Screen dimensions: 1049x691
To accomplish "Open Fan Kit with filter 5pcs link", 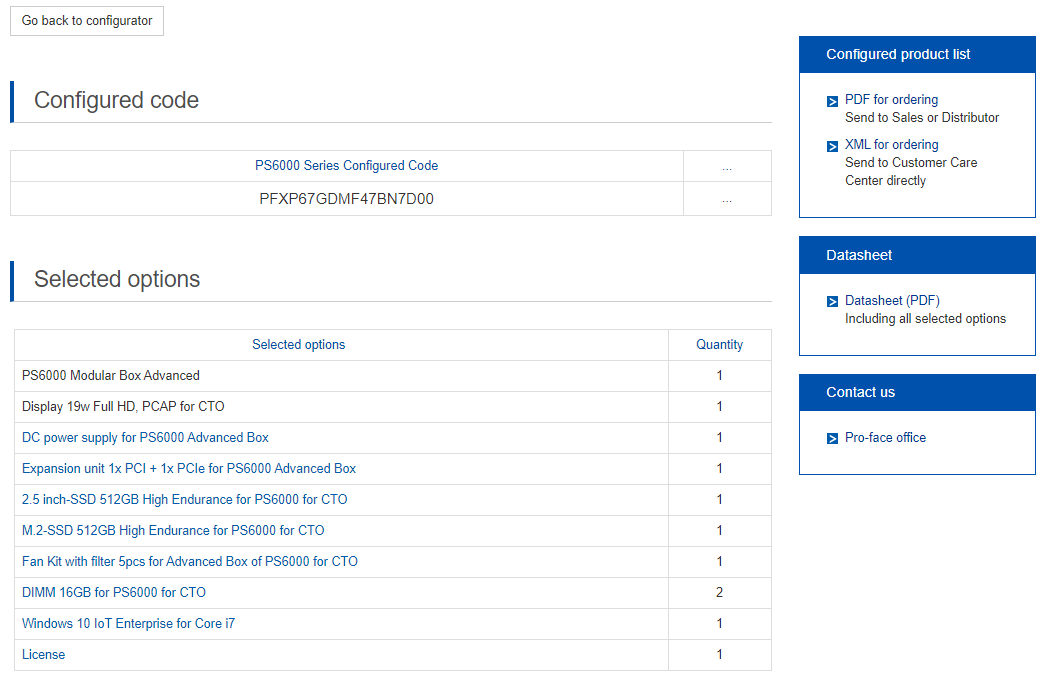I will click(190, 561).
